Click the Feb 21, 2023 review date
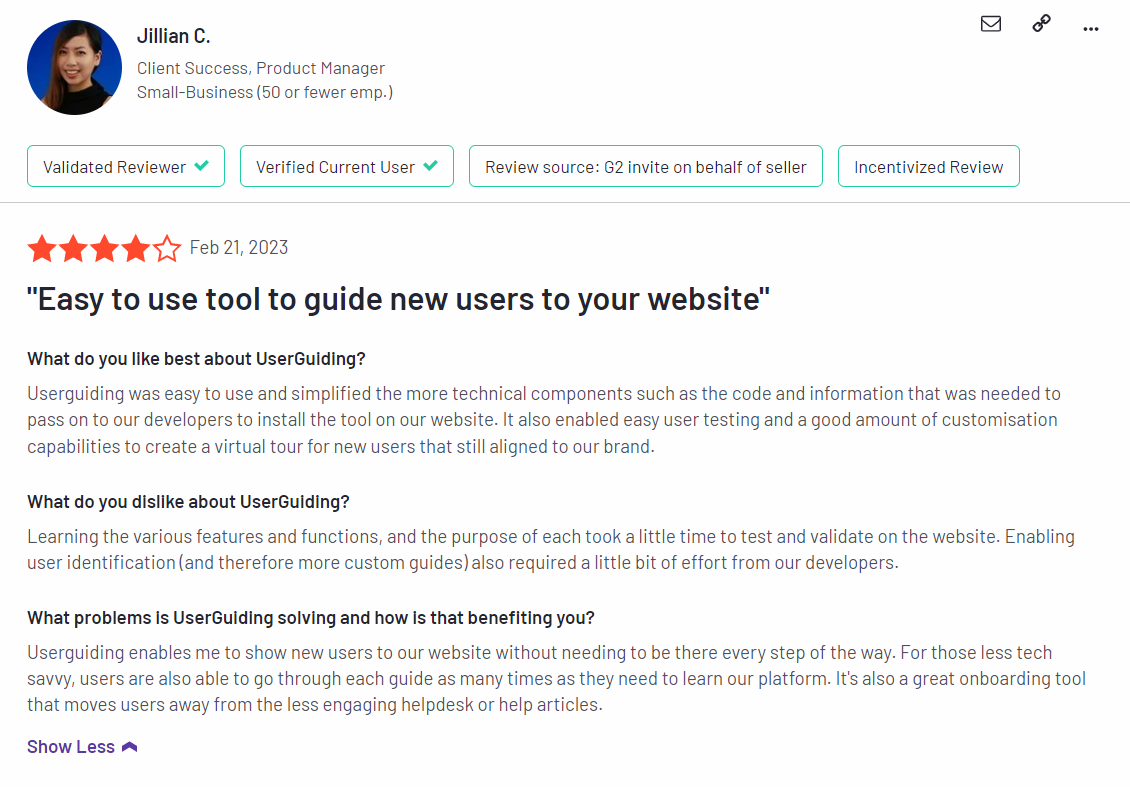 point(239,248)
